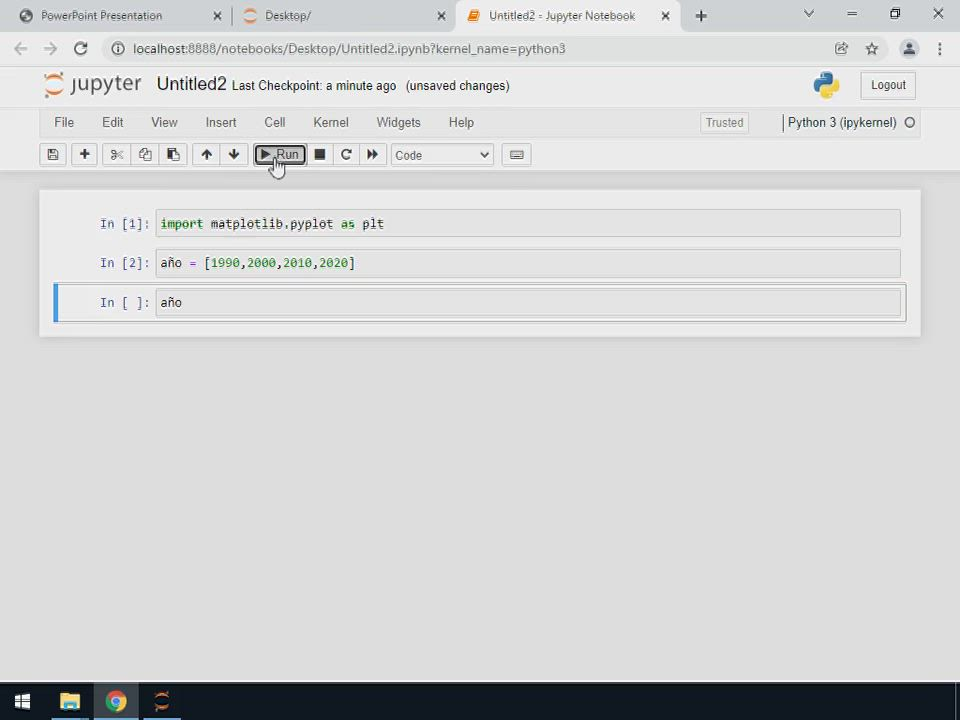Open the View menu
Viewport: 960px width, 720px height.
(x=164, y=122)
